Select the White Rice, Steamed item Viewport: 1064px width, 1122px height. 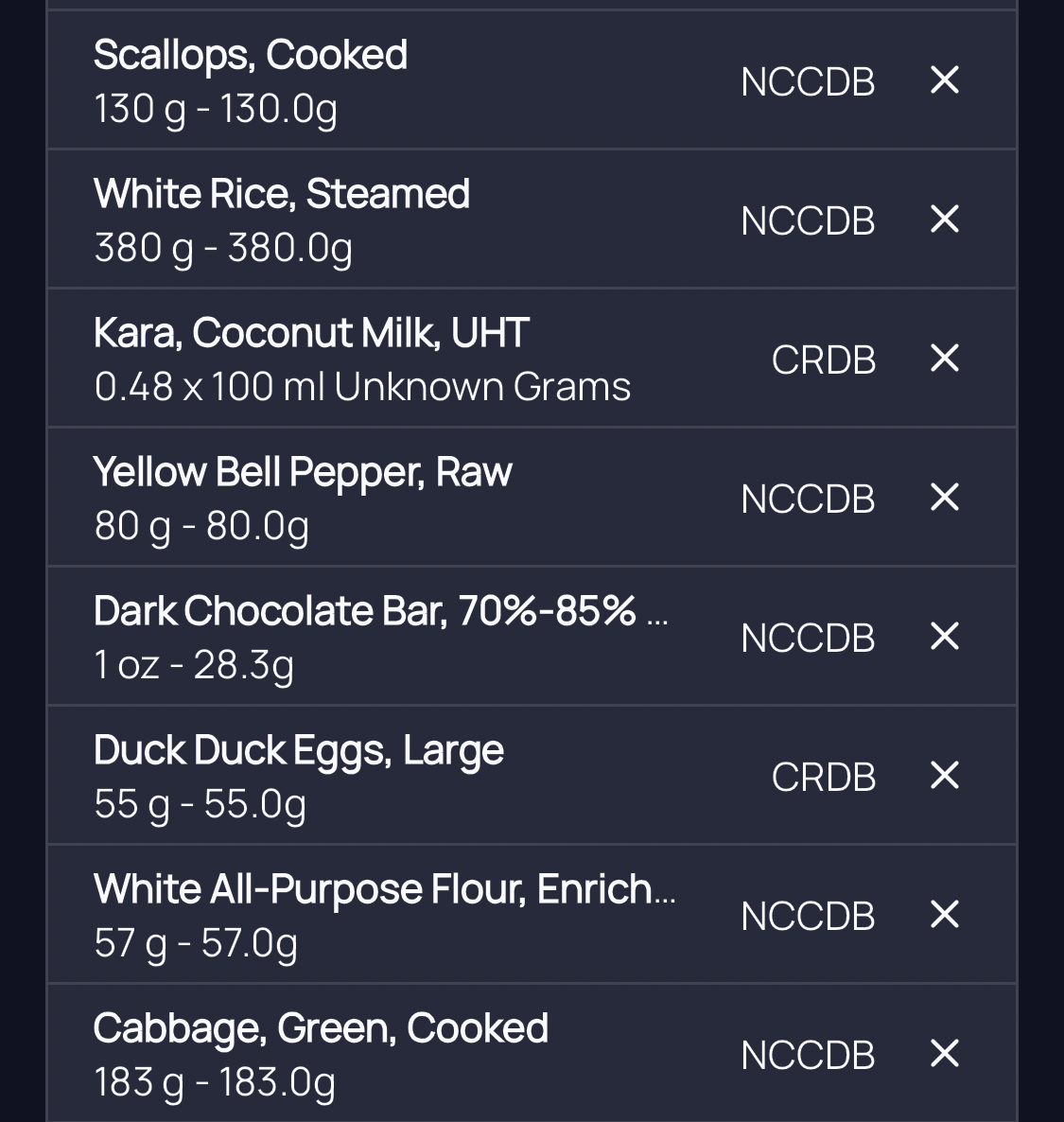(532, 219)
